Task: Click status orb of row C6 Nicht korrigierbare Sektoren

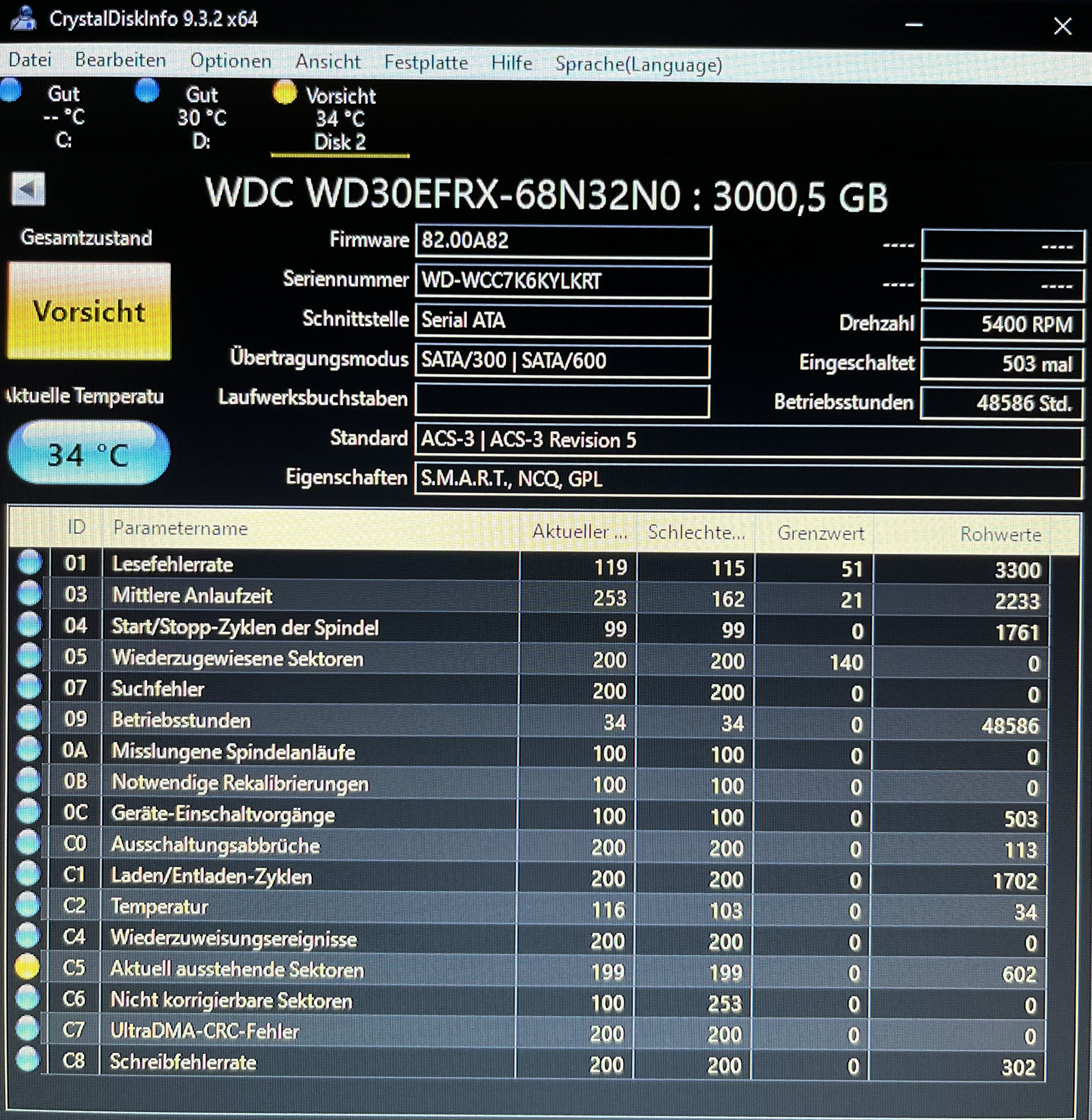Action: coord(27,997)
